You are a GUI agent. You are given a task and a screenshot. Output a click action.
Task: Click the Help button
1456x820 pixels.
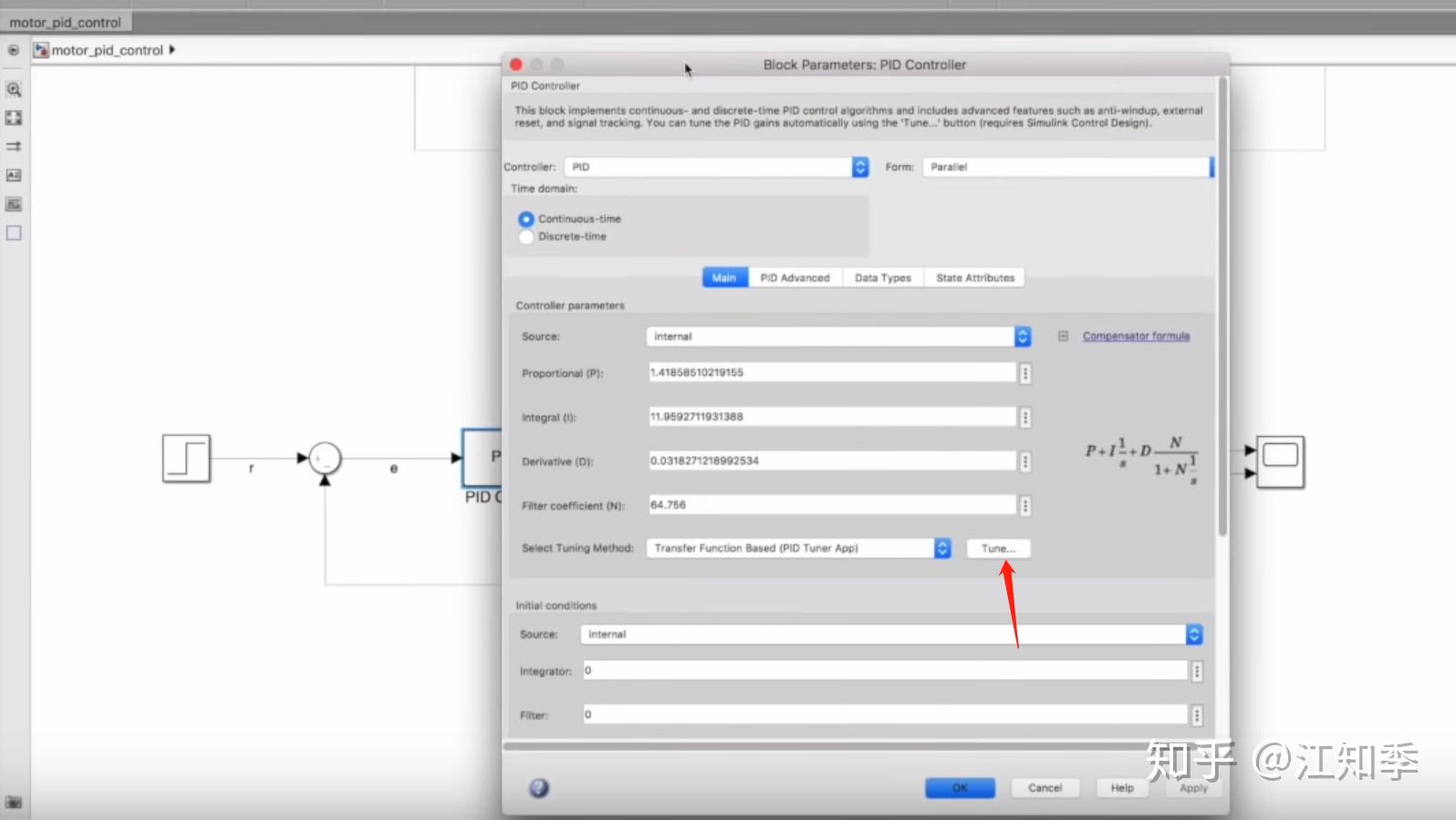(x=1122, y=788)
